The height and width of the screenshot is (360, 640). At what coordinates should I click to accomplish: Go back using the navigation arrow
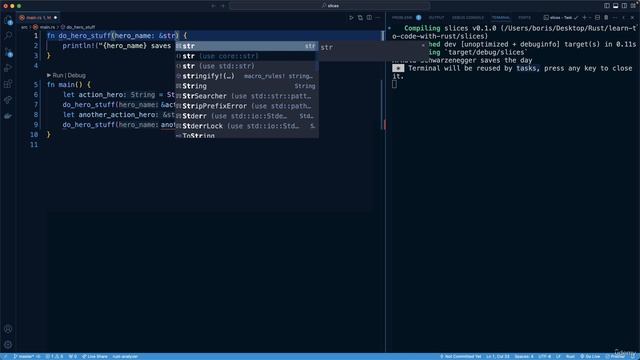213,6
